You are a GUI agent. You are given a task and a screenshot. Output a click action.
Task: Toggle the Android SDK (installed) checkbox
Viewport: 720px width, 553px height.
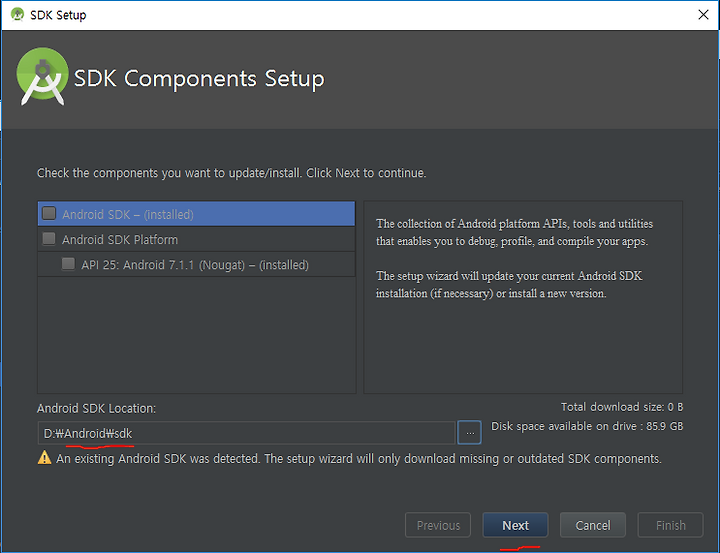[x=49, y=213]
